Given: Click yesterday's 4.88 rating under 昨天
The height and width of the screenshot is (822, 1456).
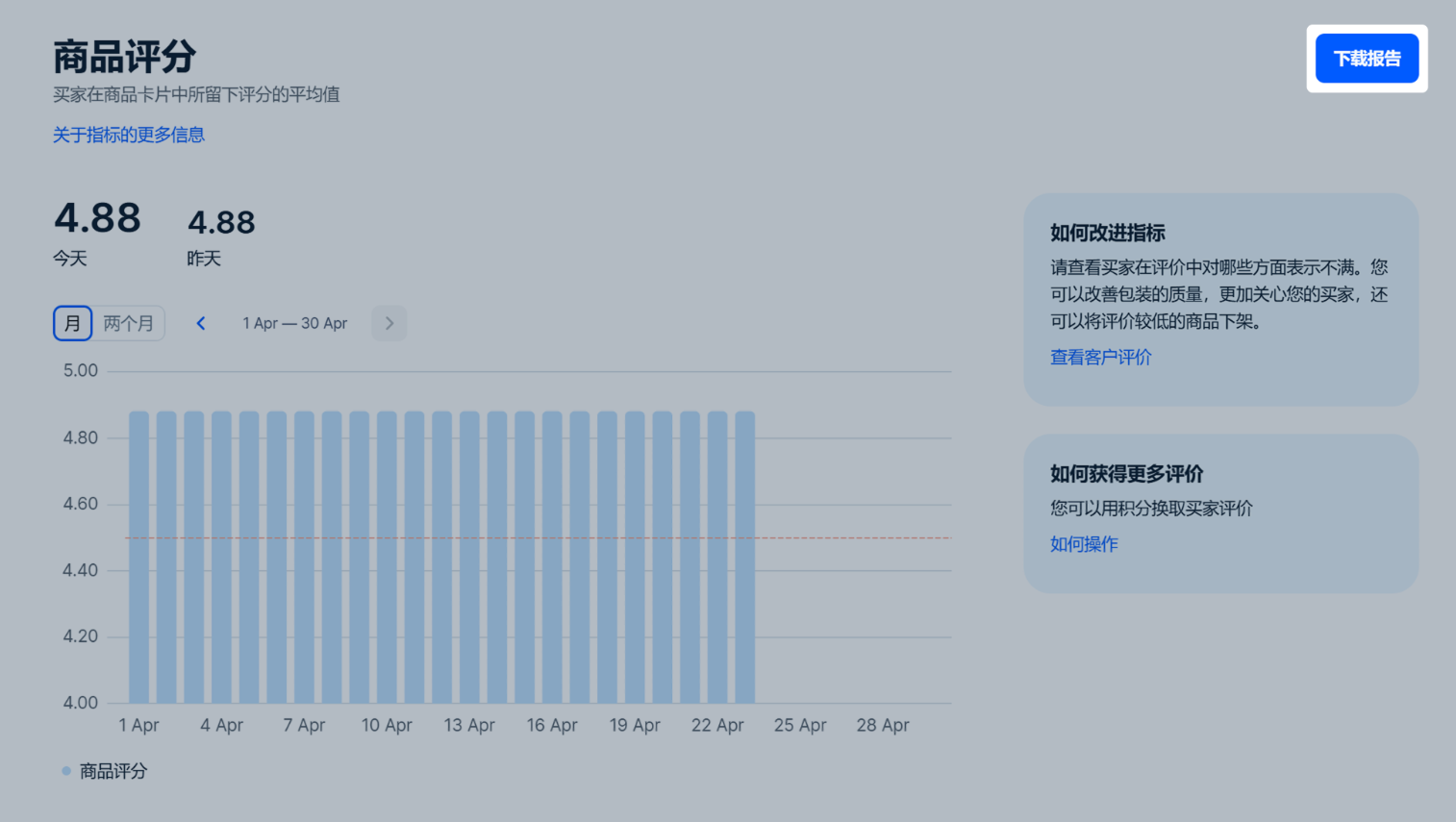Looking at the screenshot, I should [221, 223].
